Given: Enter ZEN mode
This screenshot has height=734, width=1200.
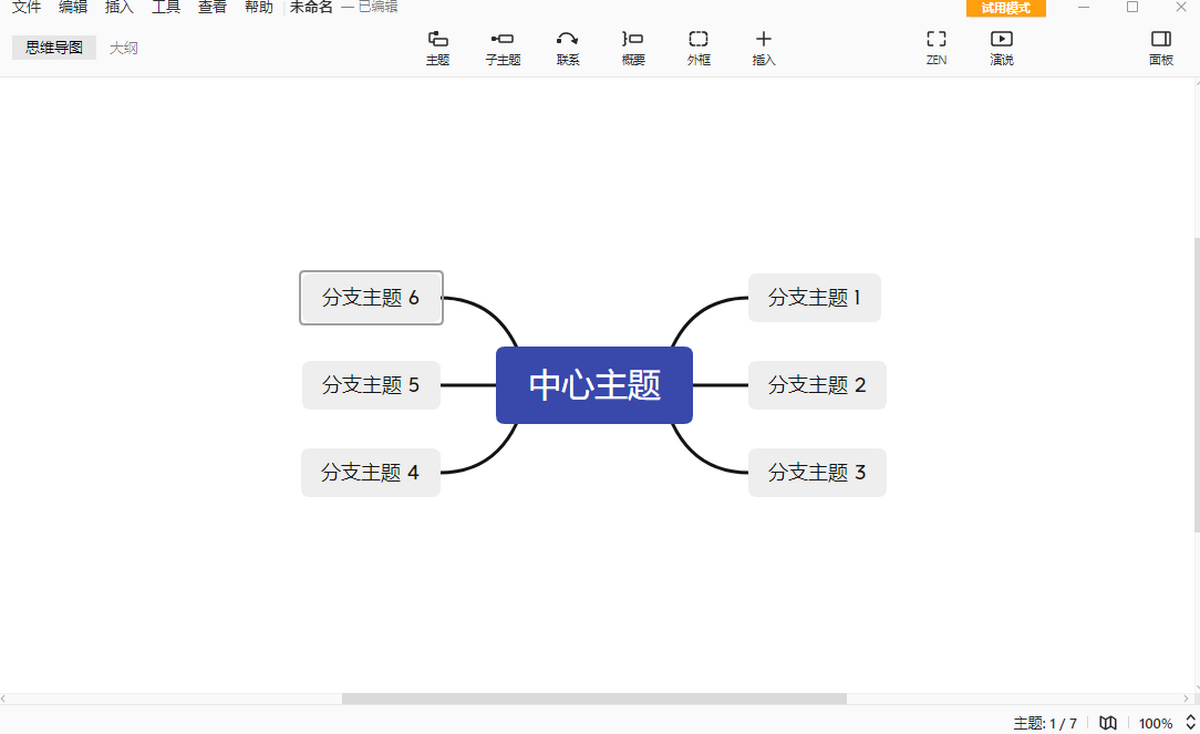Looking at the screenshot, I should (x=936, y=47).
